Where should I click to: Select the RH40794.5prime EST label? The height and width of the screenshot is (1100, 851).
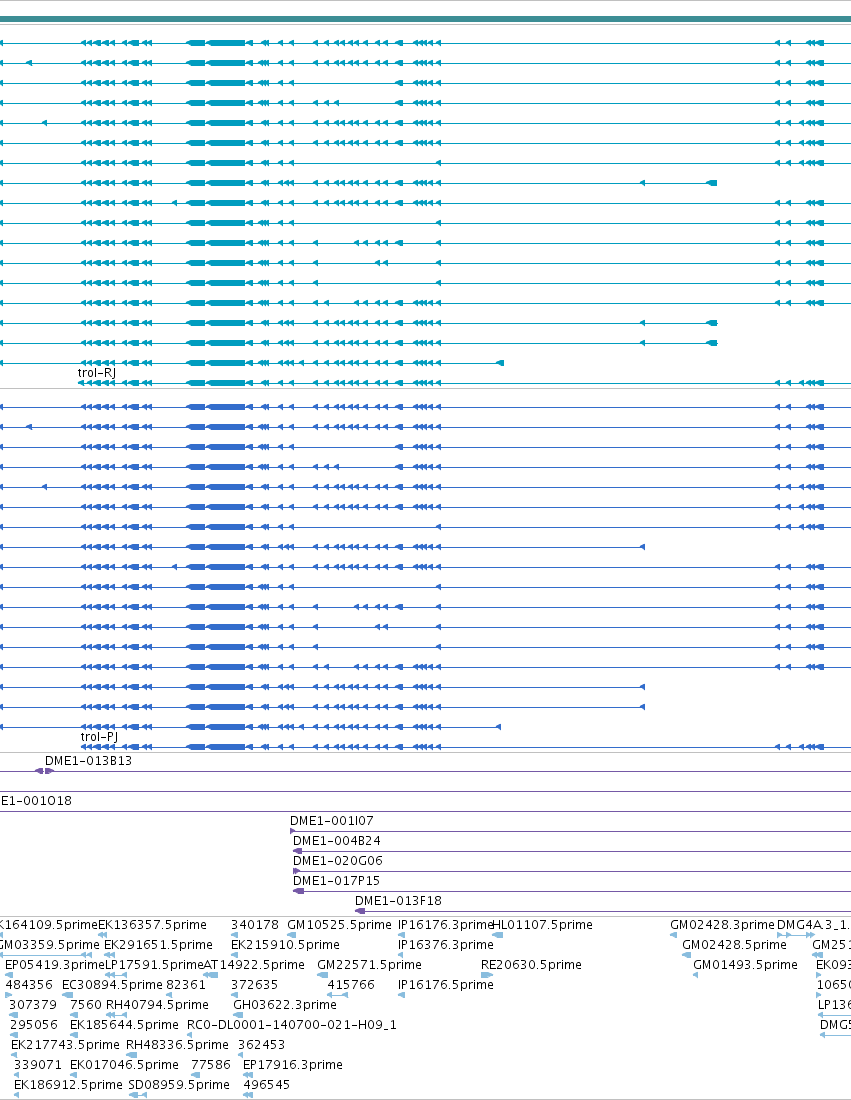tap(157, 1005)
